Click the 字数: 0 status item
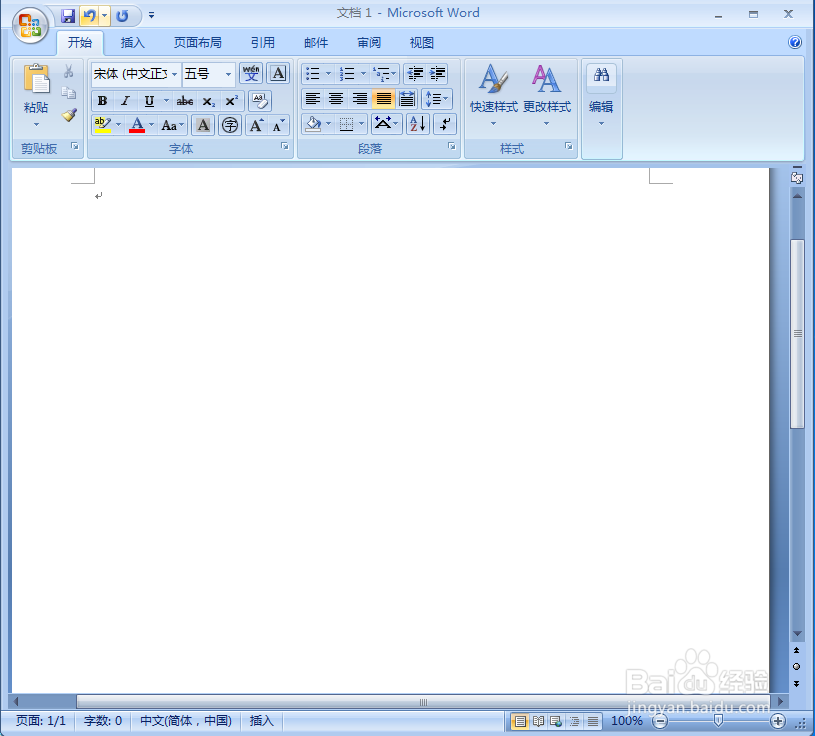This screenshot has width=815, height=736. (103, 721)
